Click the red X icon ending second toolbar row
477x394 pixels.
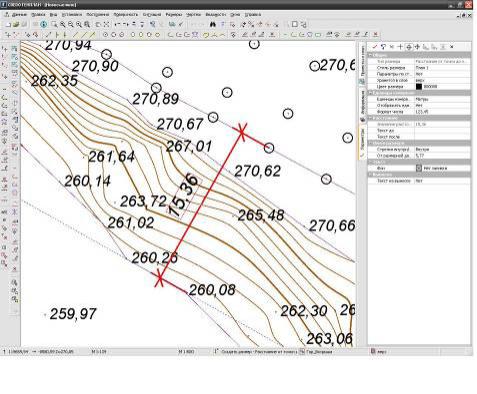(375, 34)
